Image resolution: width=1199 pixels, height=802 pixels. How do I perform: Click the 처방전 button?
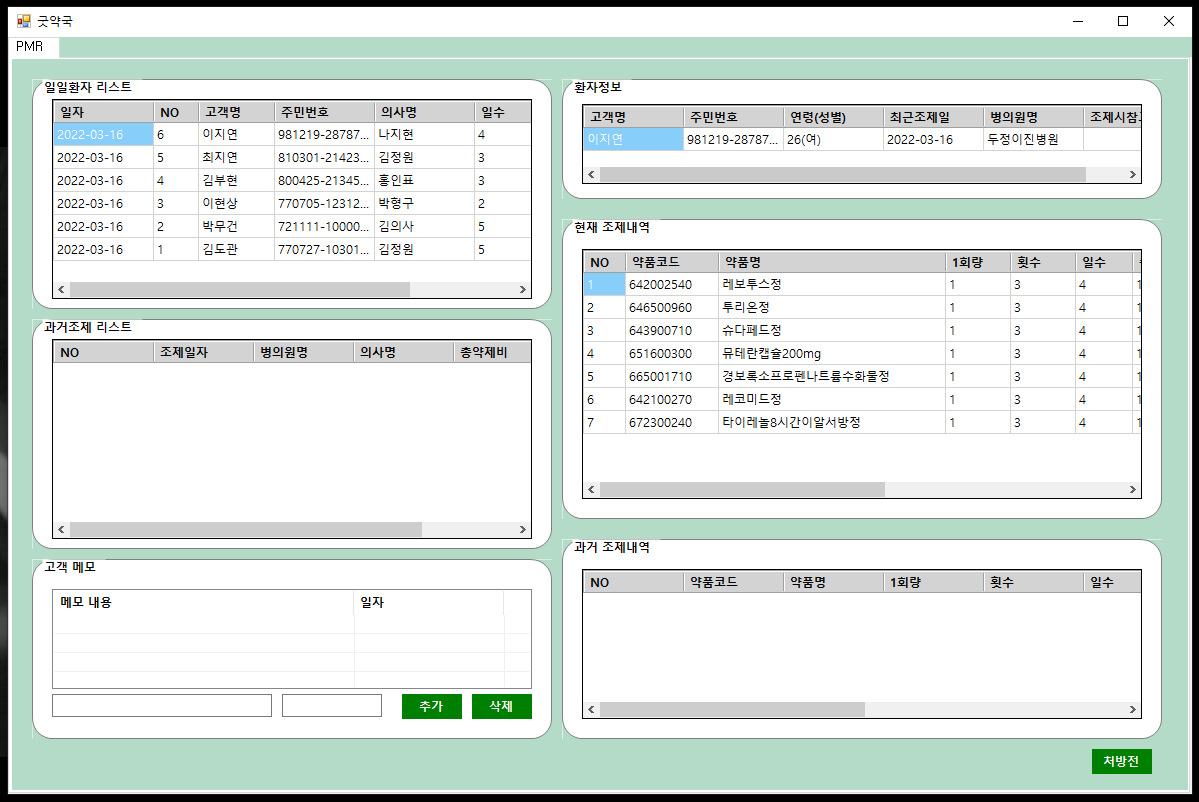(1120, 761)
